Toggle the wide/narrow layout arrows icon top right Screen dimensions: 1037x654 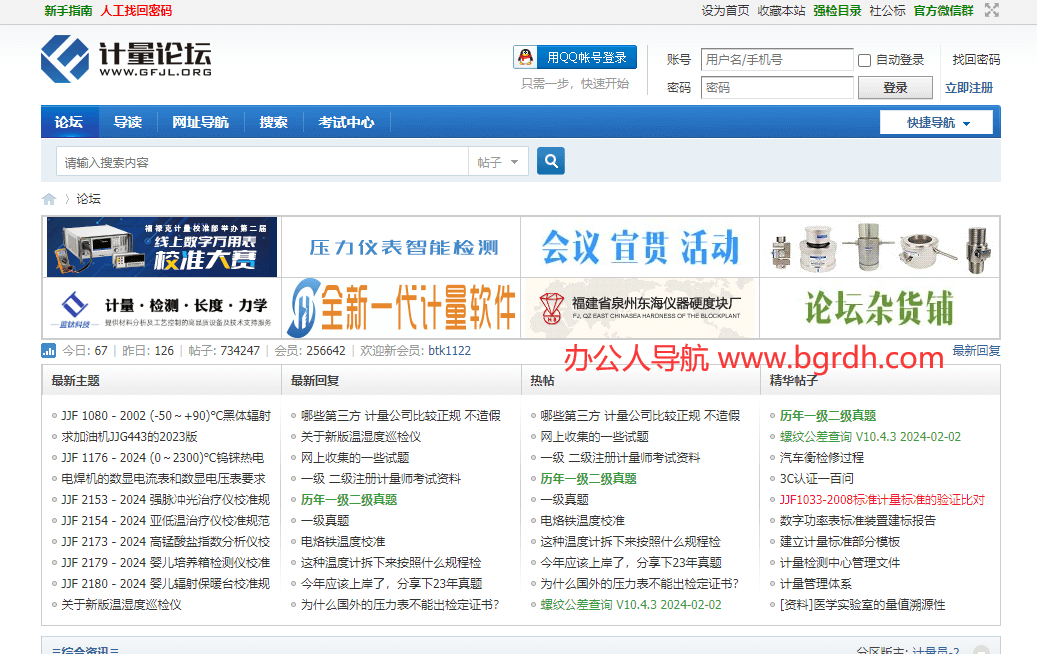(991, 11)
